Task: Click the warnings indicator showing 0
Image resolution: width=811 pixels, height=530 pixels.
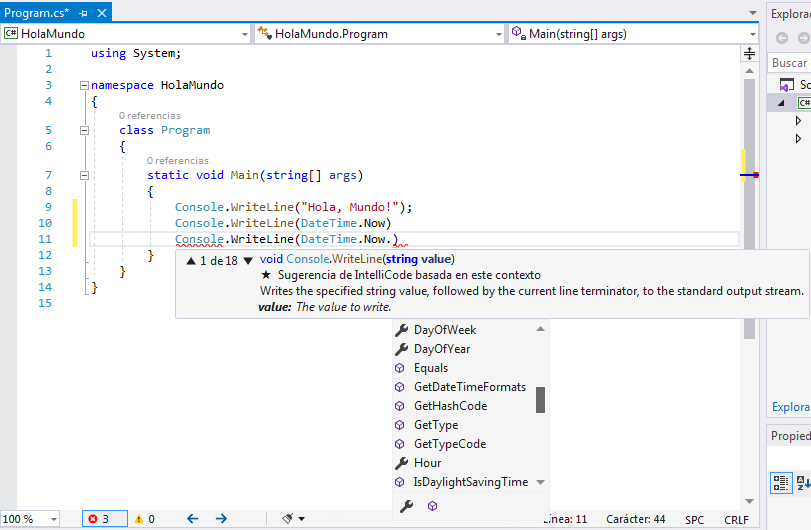Action: (x=144, y=519)
